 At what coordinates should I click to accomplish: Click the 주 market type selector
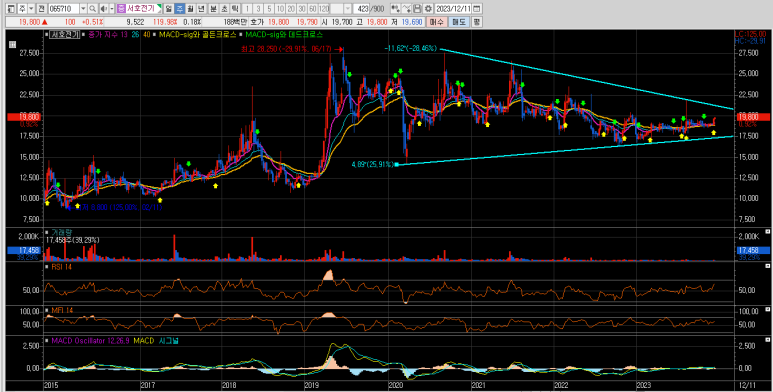point(23,9)
